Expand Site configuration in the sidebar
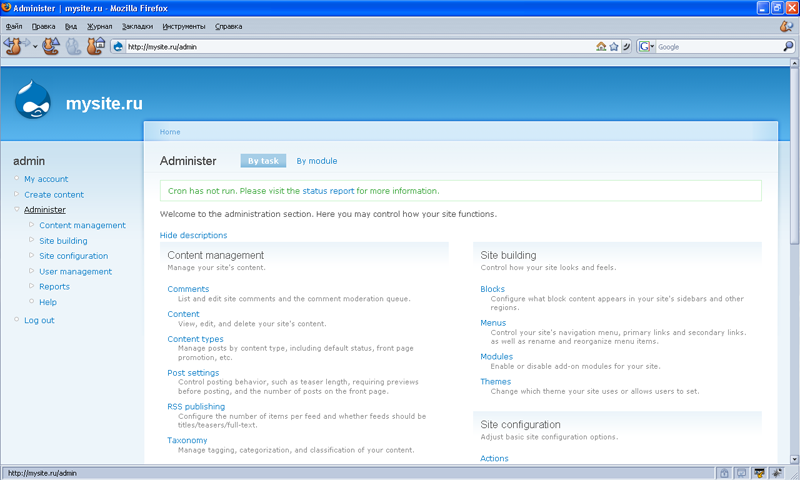Screen dimensions: 800x480 point(73,256)
